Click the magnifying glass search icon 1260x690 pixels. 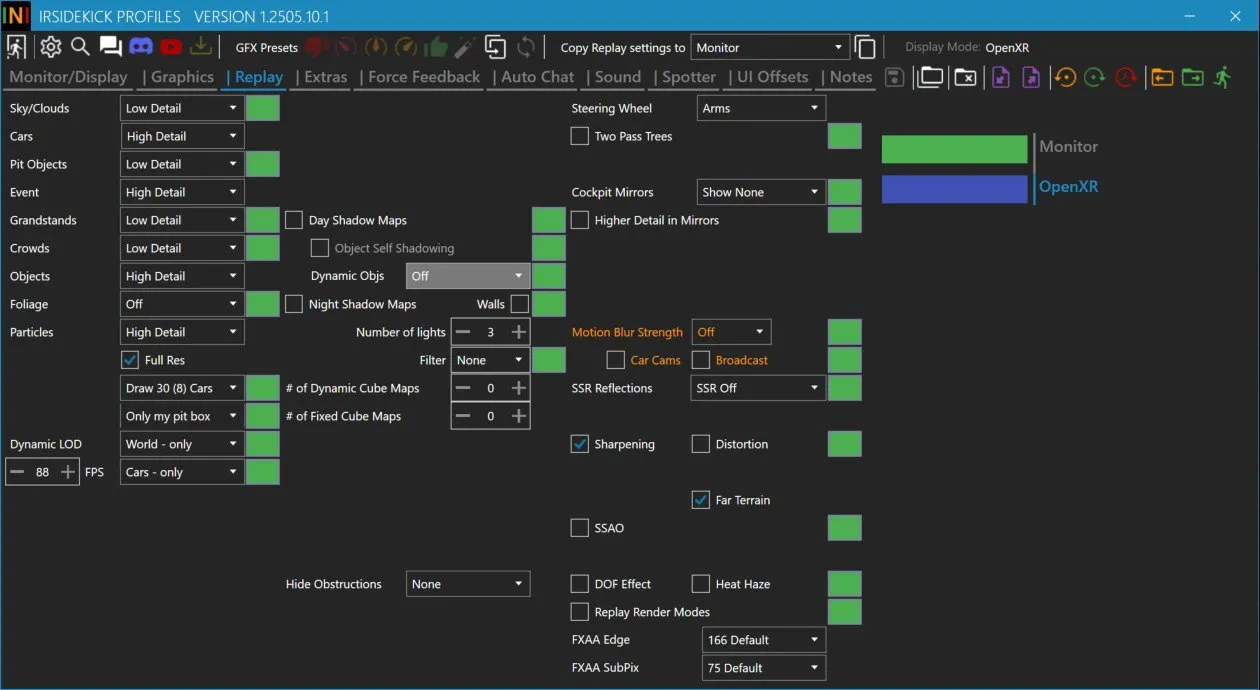pos(80,47)
